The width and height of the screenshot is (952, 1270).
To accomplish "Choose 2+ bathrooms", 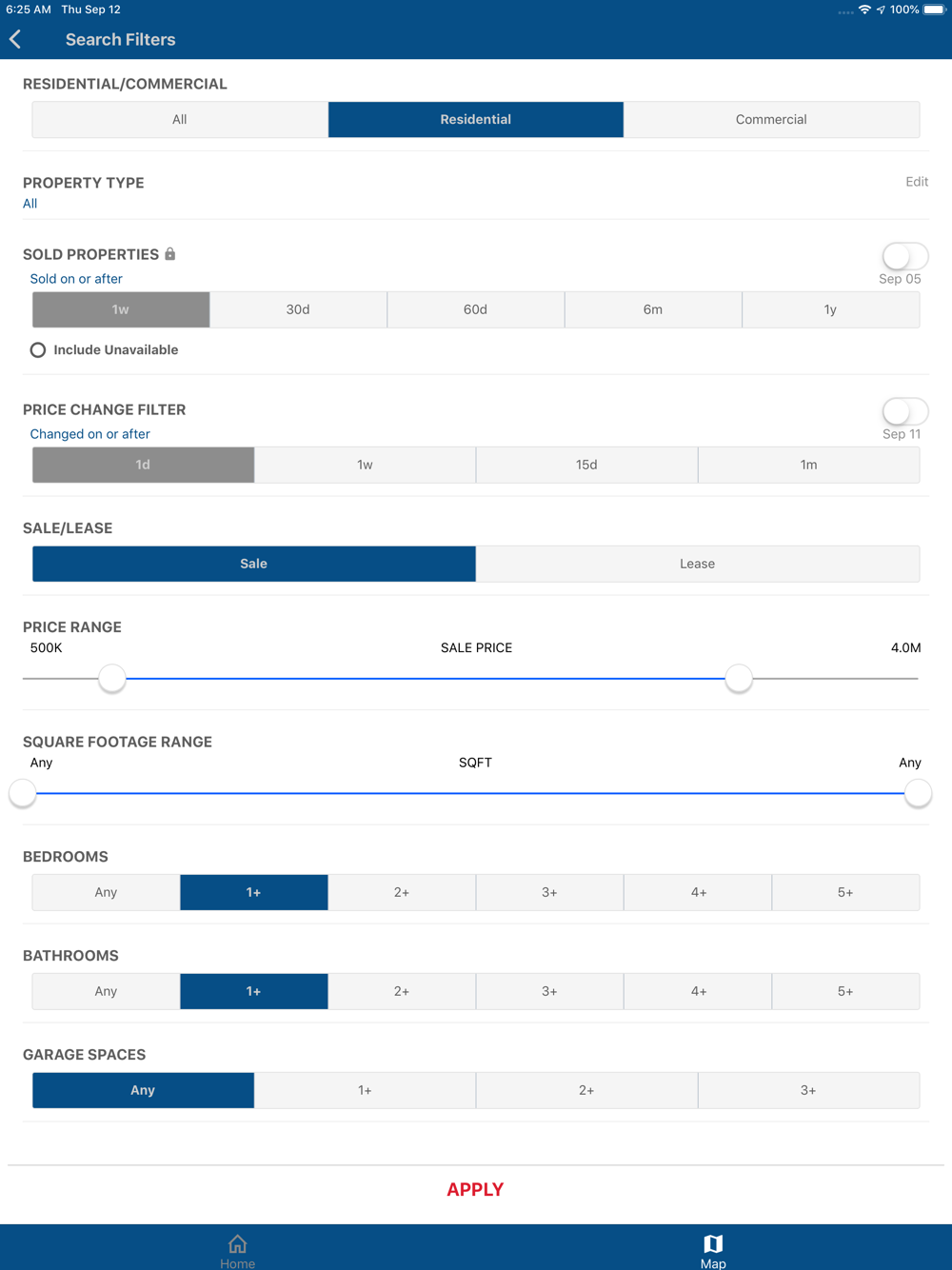I will click(x=402, y=992).
